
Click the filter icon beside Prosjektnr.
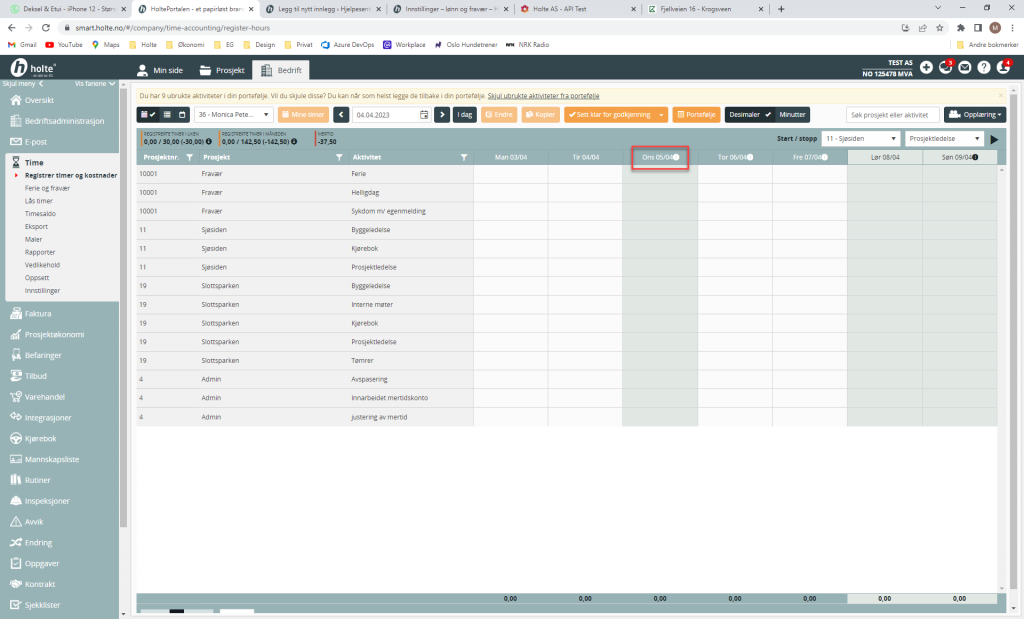coord(189,157)
